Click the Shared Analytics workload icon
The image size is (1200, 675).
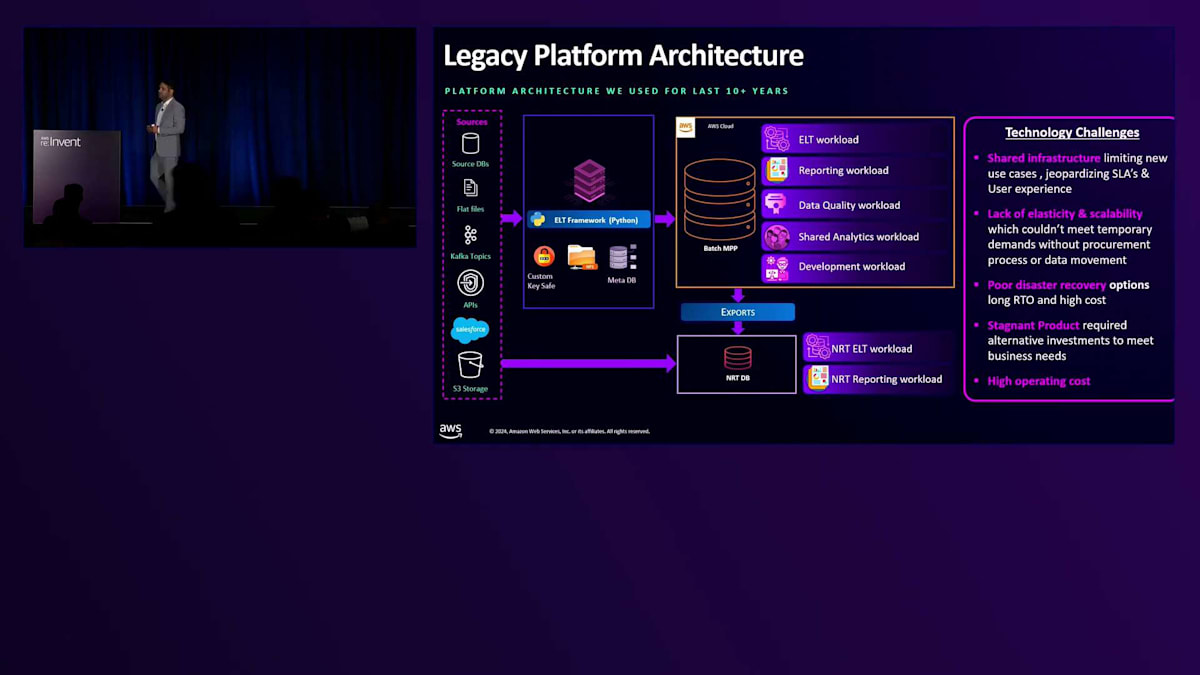click(777, 237)
